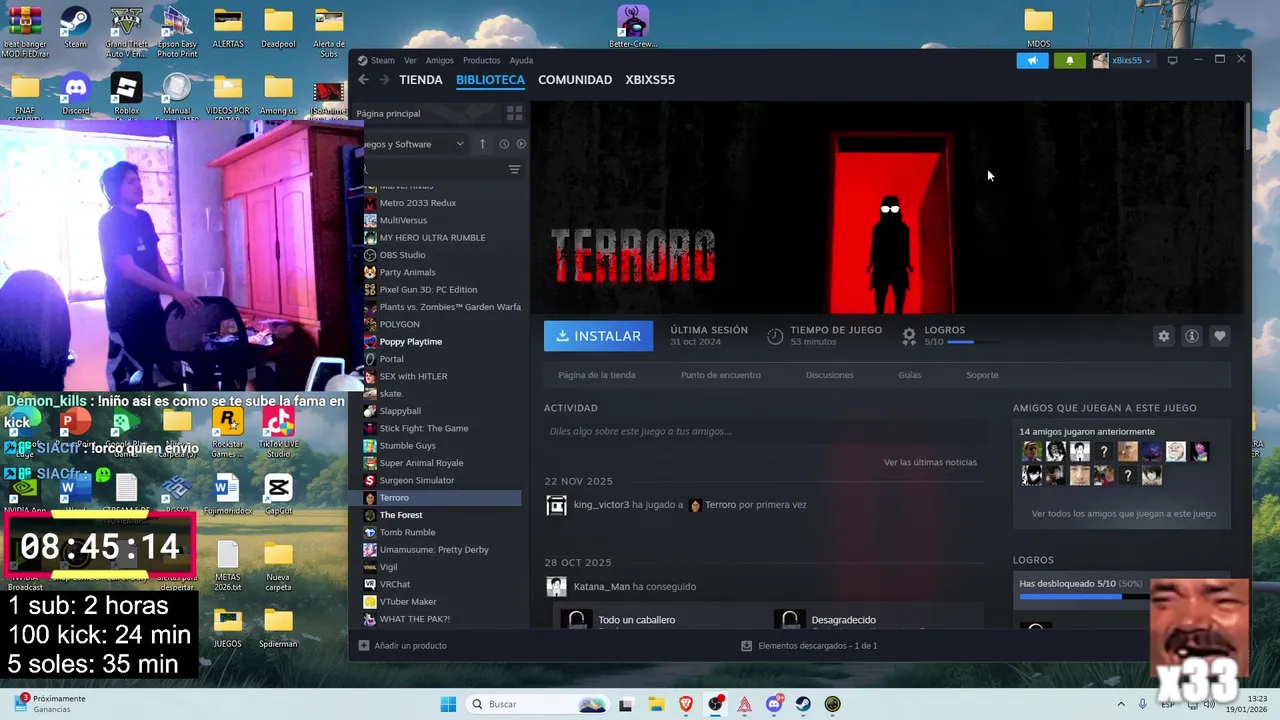
Task: Open Better-Crew desktop shortcut
Action: pyautogui.click(x=633, y=26)
